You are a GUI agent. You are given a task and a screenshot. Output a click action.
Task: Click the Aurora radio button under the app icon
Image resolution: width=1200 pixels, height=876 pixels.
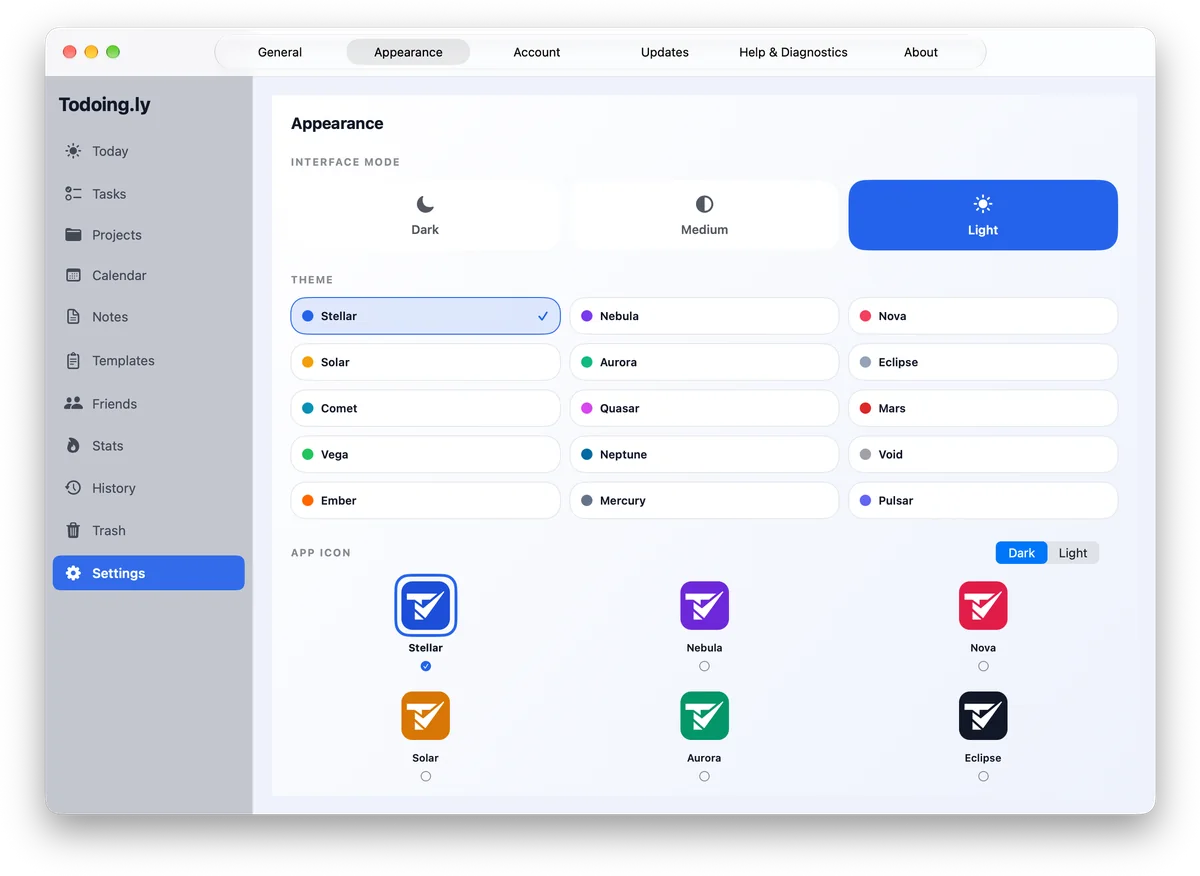pyautogui.click(x=704, y=776)
